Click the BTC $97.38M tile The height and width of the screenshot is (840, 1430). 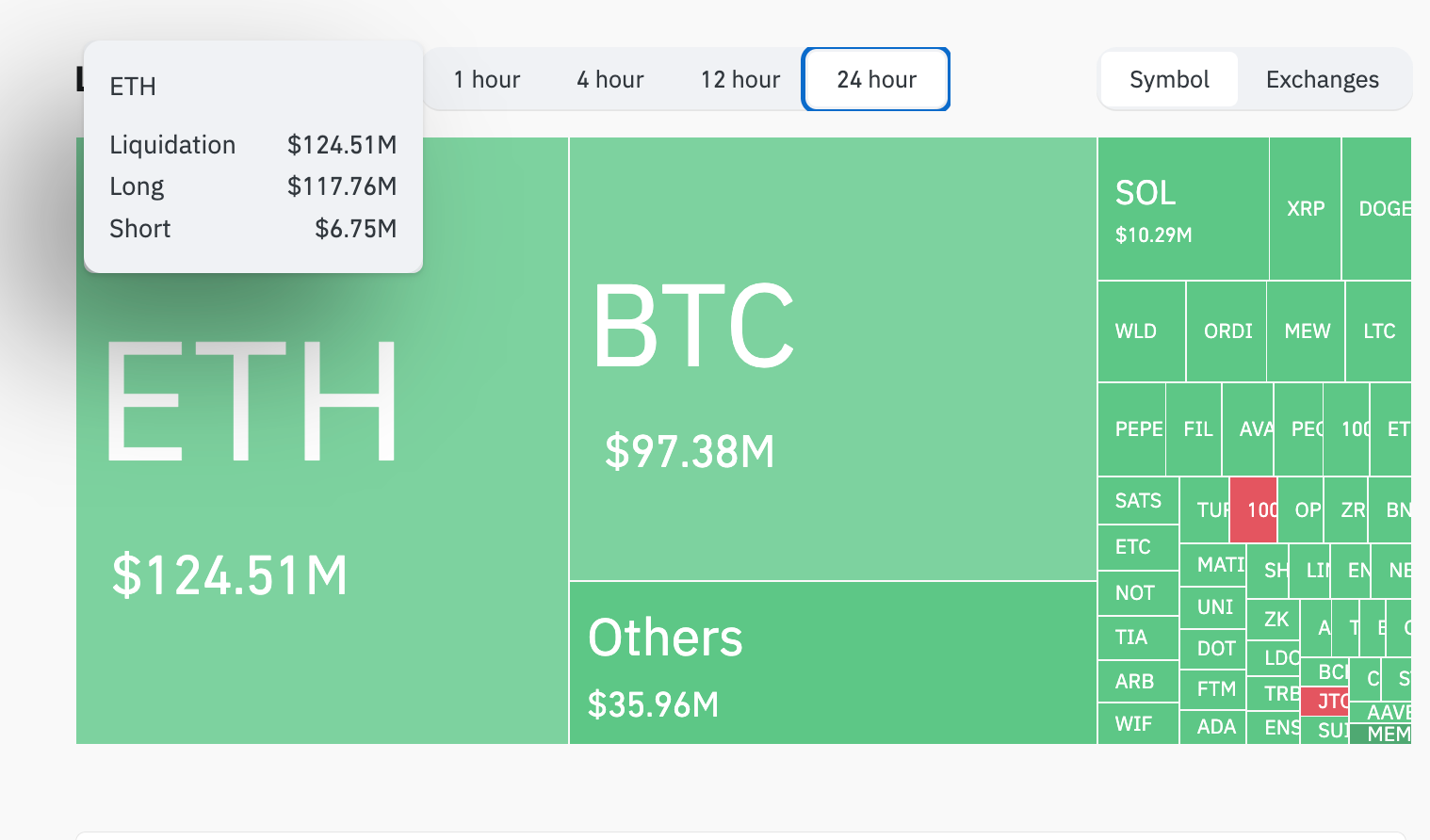[x=834, y=359]
